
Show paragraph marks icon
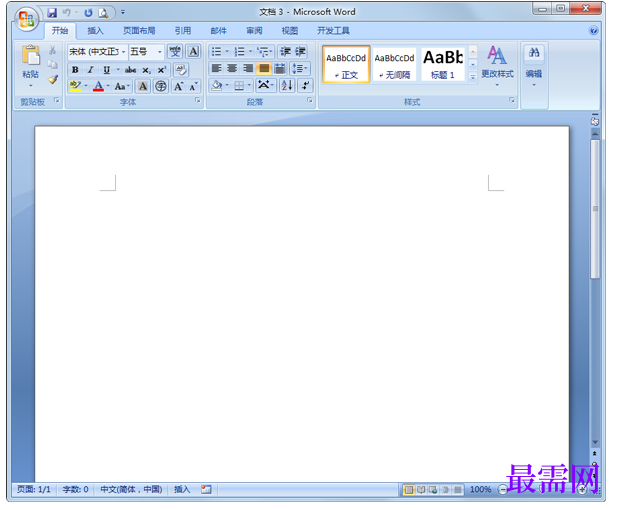pos(305,85)
